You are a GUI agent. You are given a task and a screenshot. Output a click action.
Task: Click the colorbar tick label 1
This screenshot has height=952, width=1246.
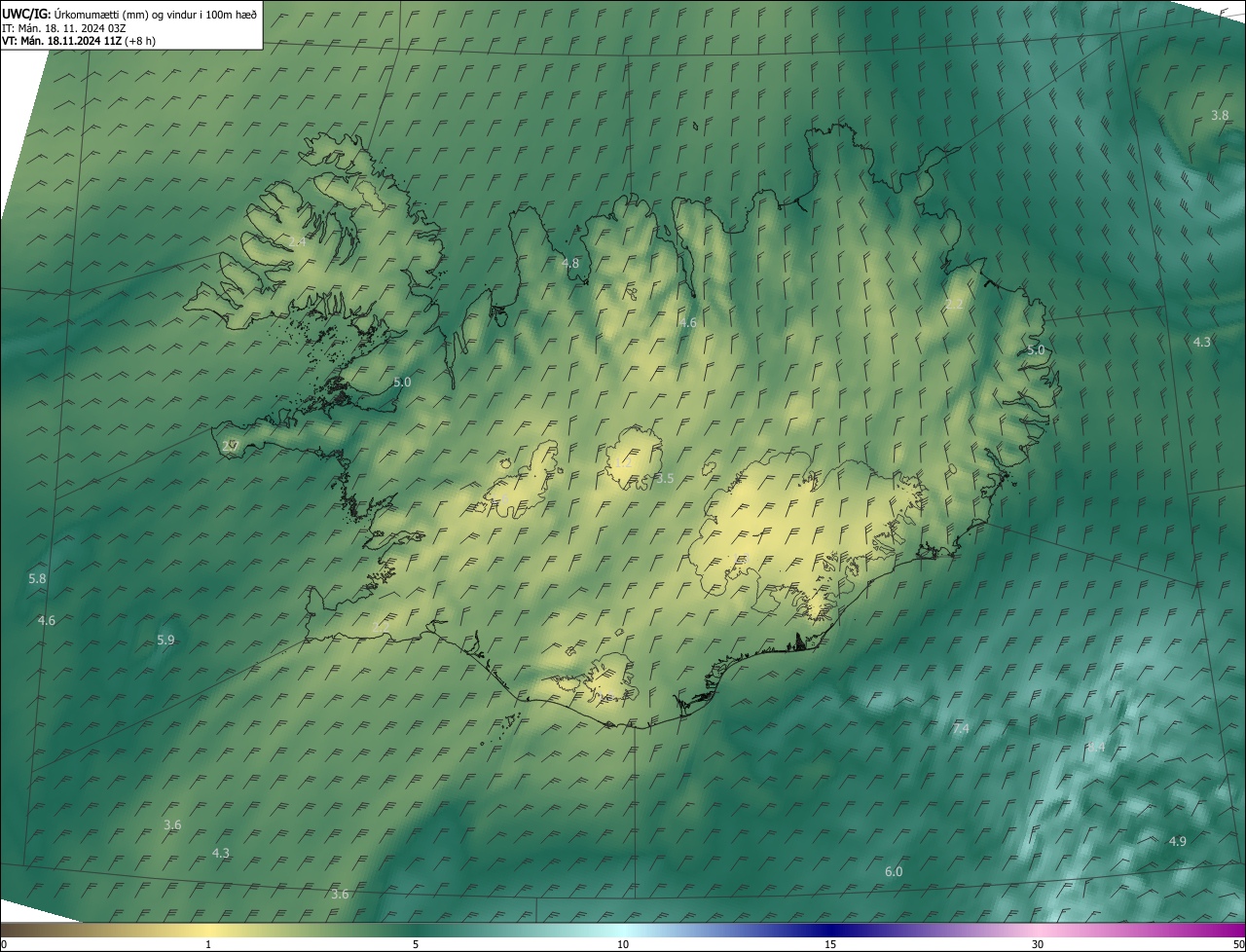point(208,944)
